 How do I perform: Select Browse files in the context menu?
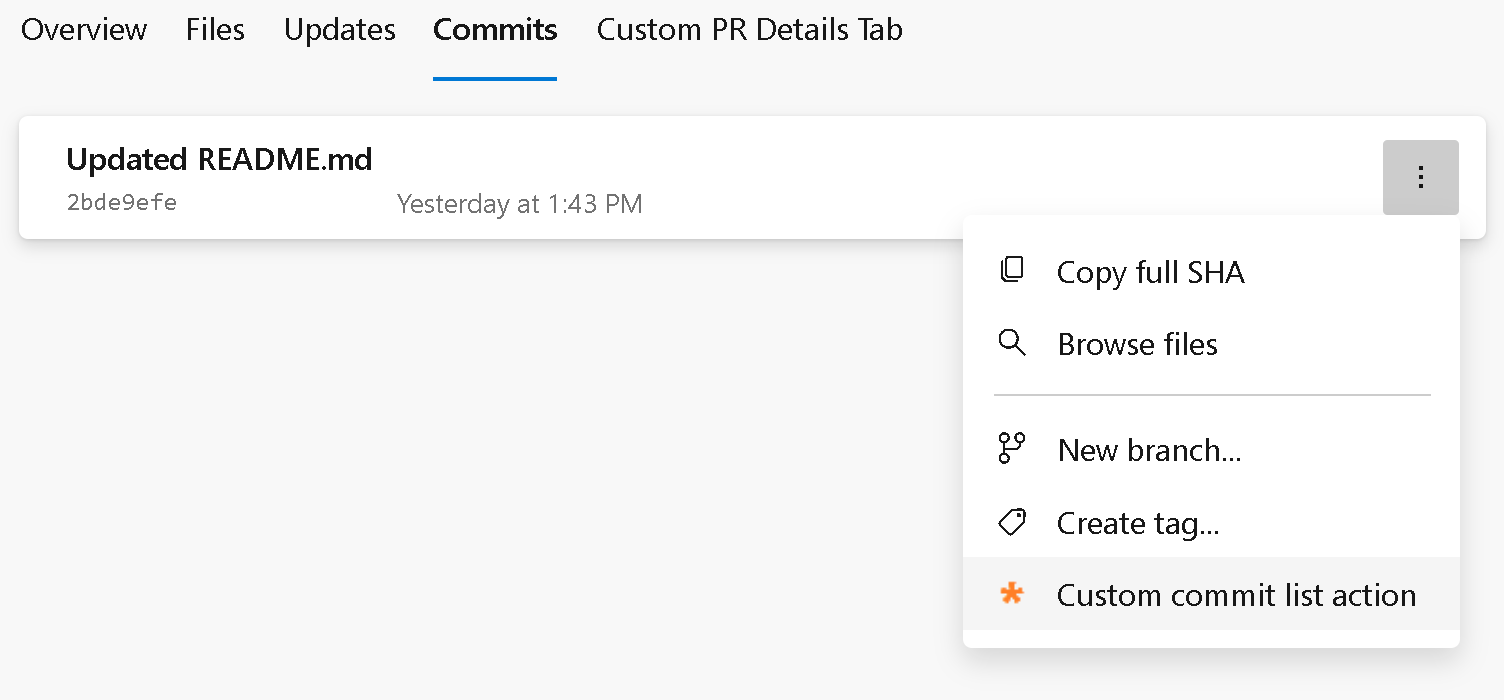pyautogui.click(x=1137, y=344)
